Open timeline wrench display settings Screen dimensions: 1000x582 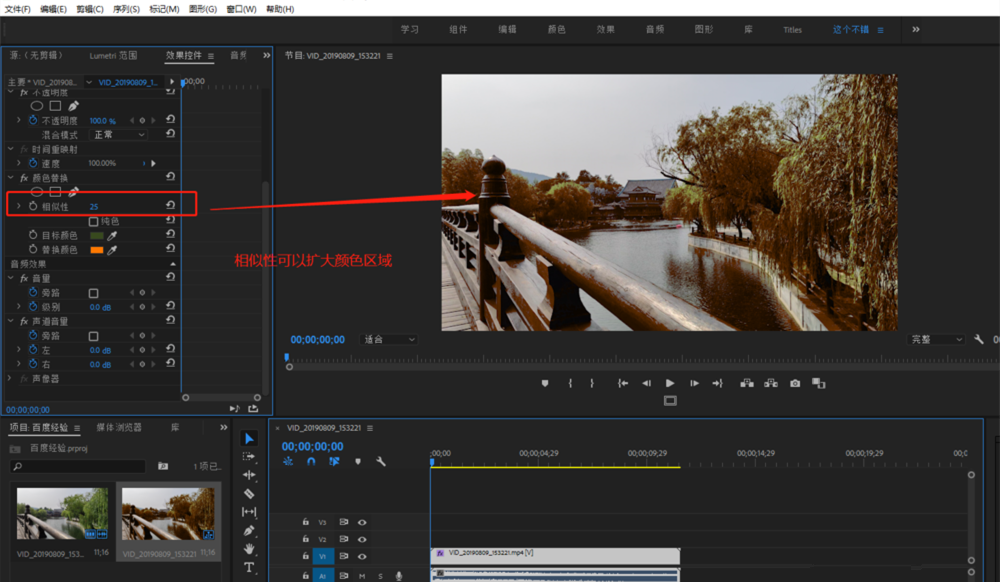point(380,461)
